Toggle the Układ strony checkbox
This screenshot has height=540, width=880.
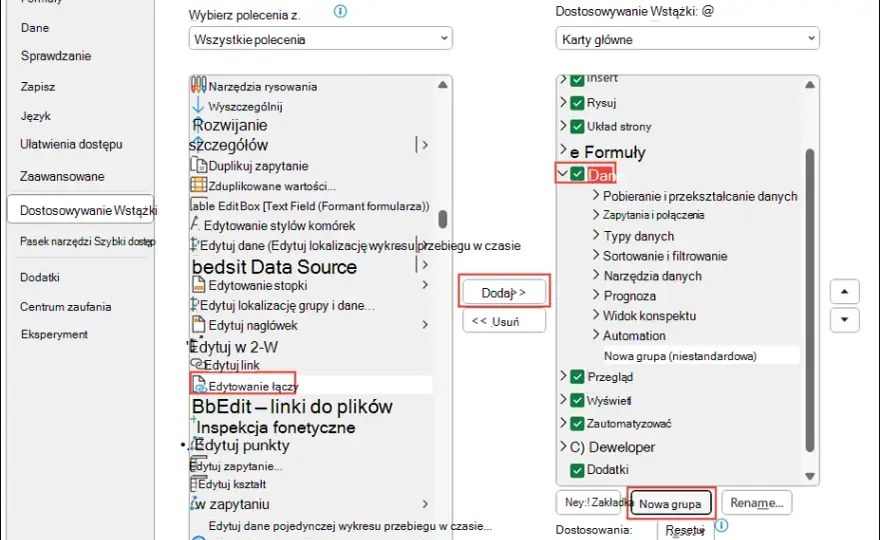577,126
